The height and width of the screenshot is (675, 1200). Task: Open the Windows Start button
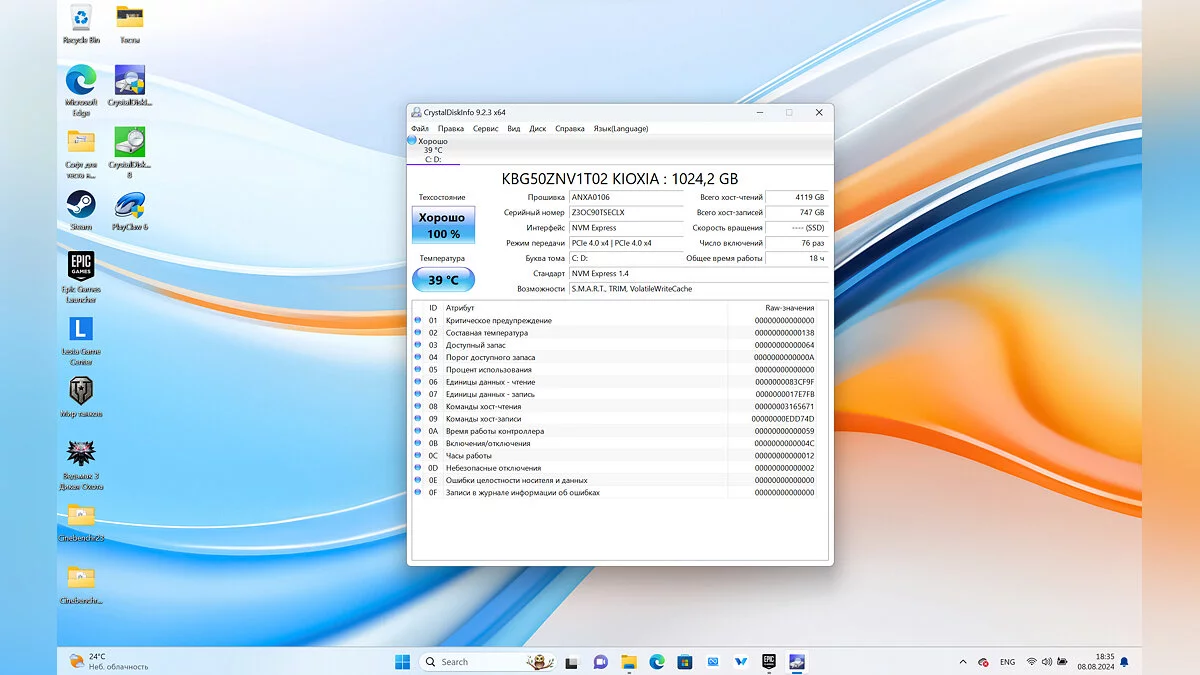[x=402, y=662]
